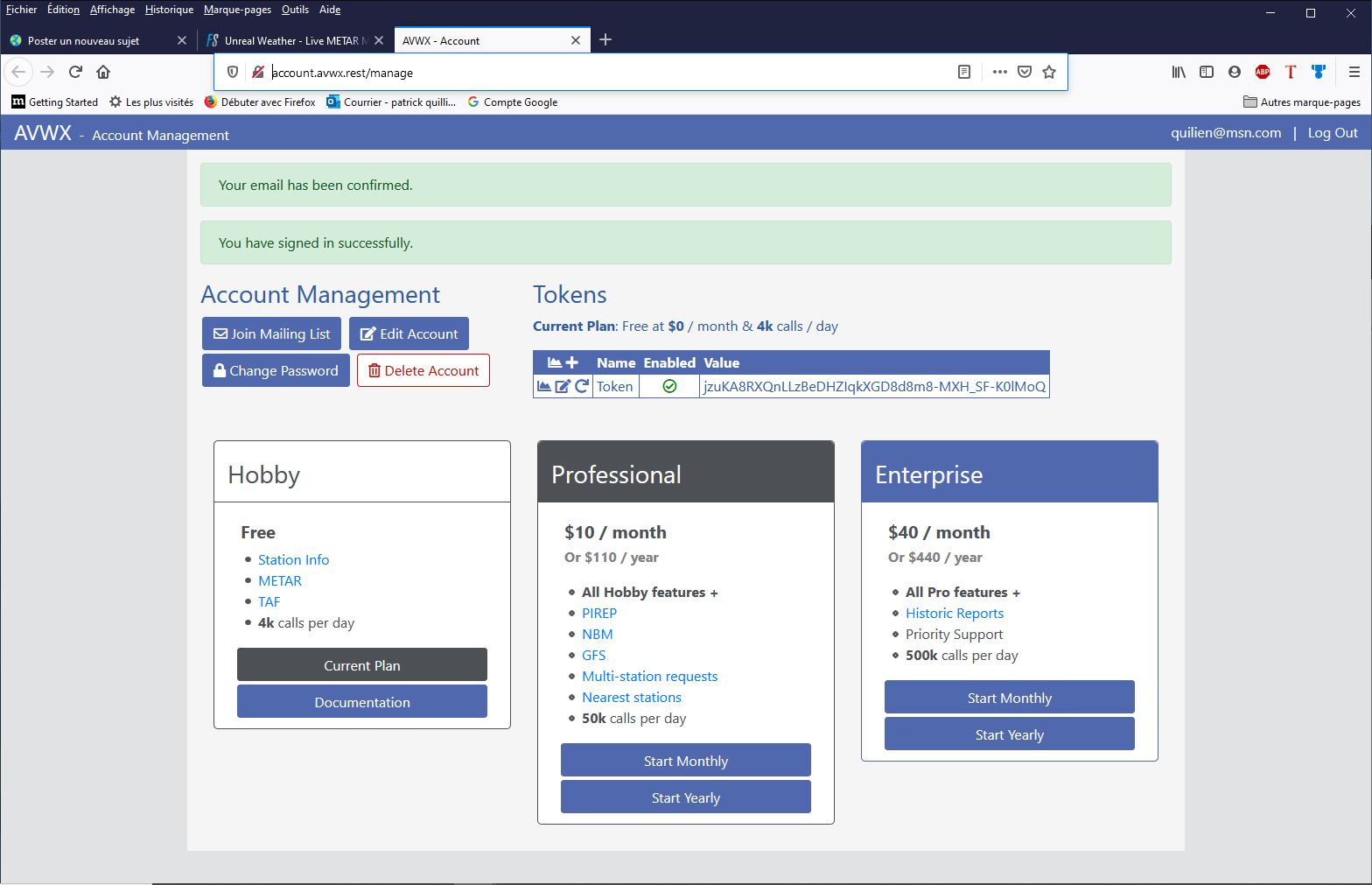Start Monthly Enterprise plan
Viewport: 1372px width, 885px height.
pyautogui.click(x=1010, y=698)
